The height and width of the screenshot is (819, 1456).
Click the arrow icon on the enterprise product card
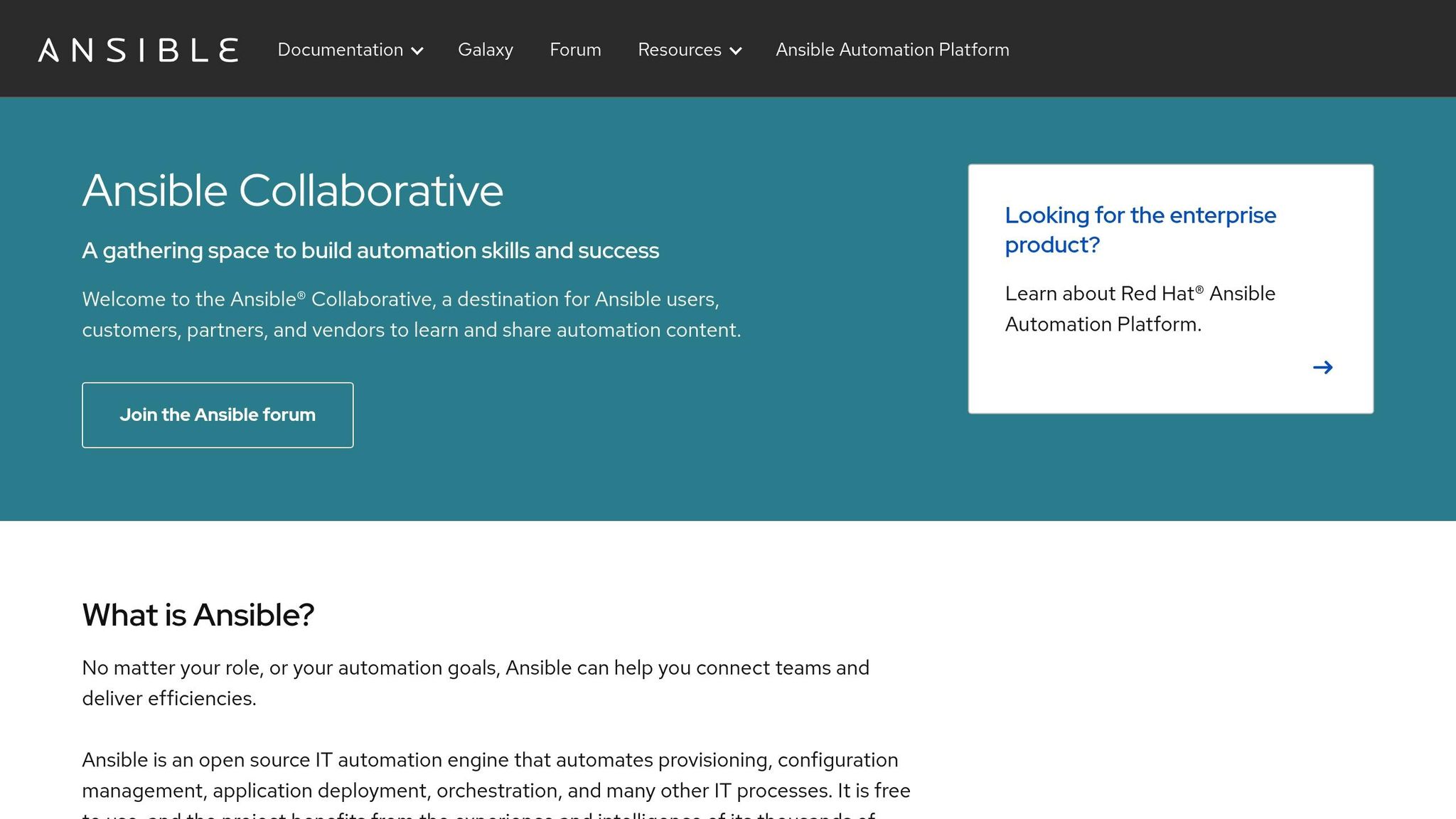point(1324,367)
